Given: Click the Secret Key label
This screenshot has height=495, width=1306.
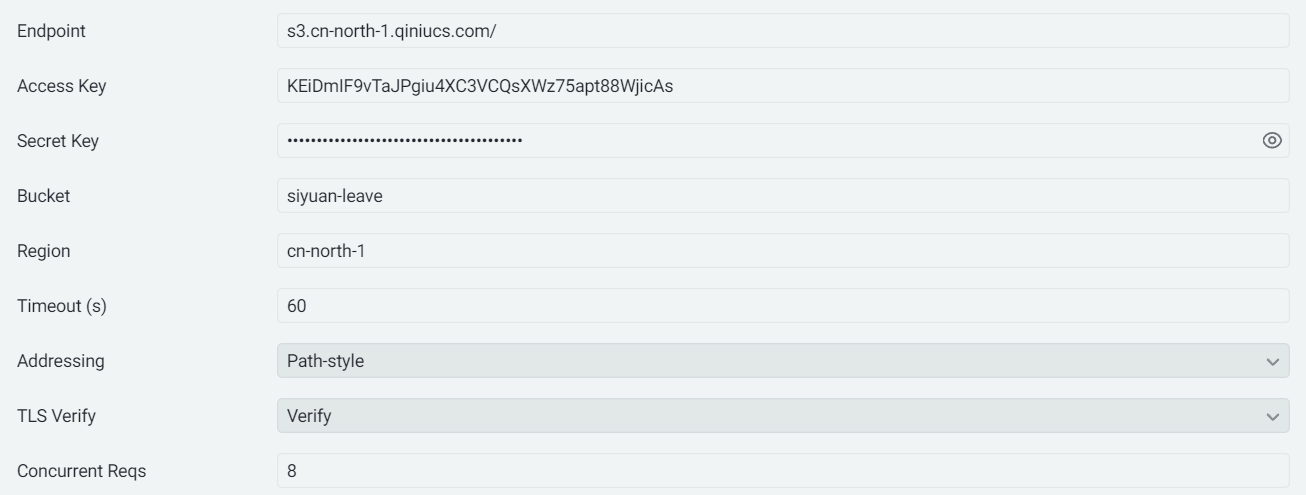Looking at the screenshot, I should (58, 141).
